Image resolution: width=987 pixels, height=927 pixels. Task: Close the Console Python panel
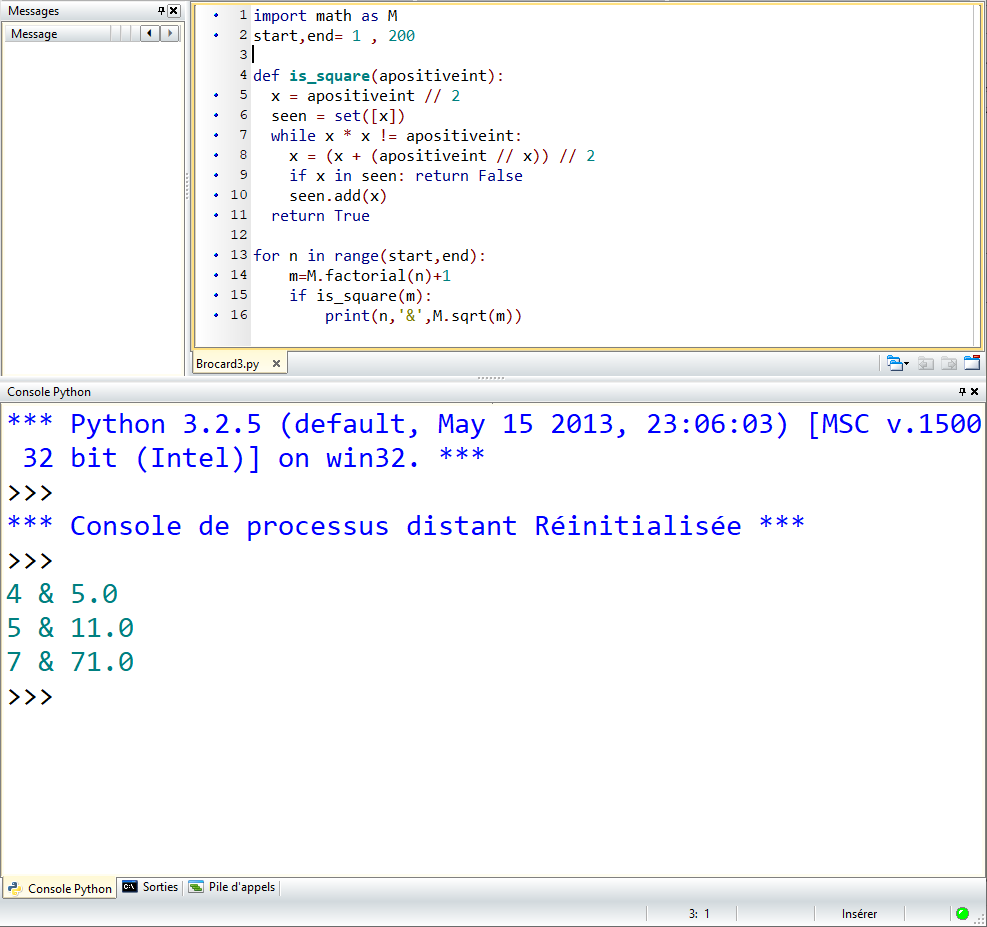(x=975, y=392)
